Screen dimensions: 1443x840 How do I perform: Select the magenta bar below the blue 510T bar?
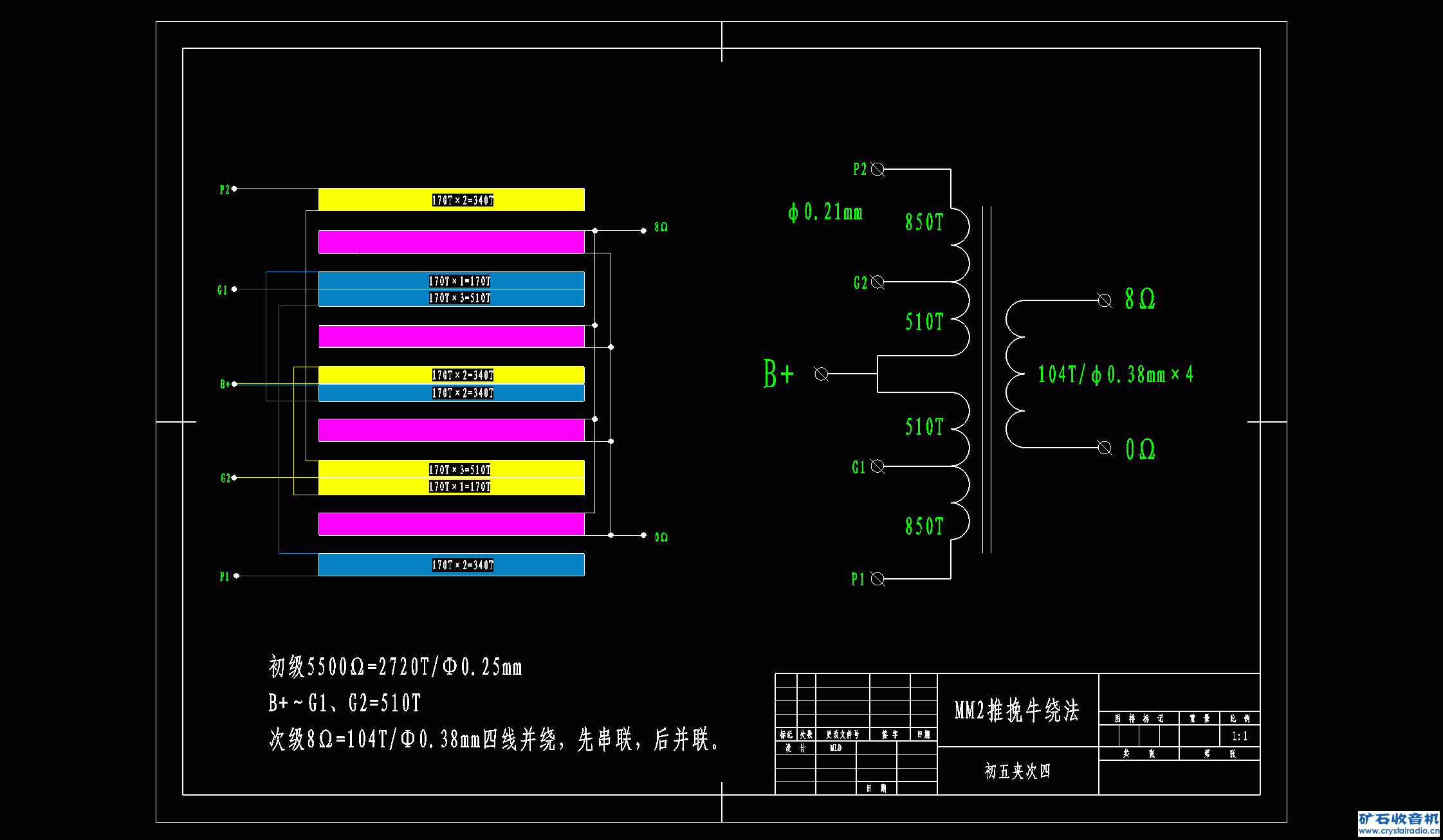452,336
